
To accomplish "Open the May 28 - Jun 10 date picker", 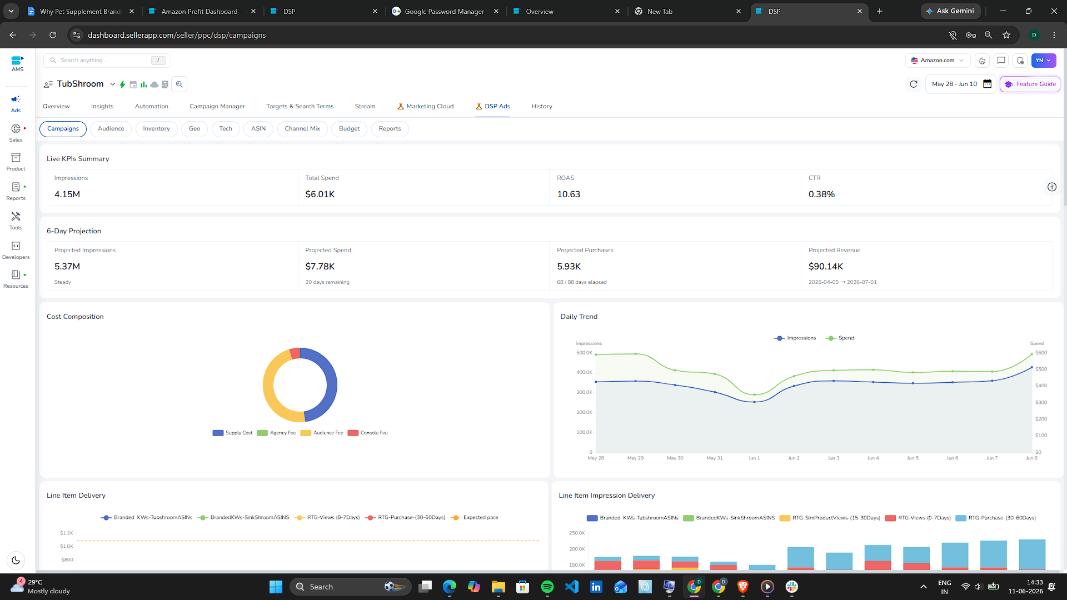I will click(x=961, y=84).
